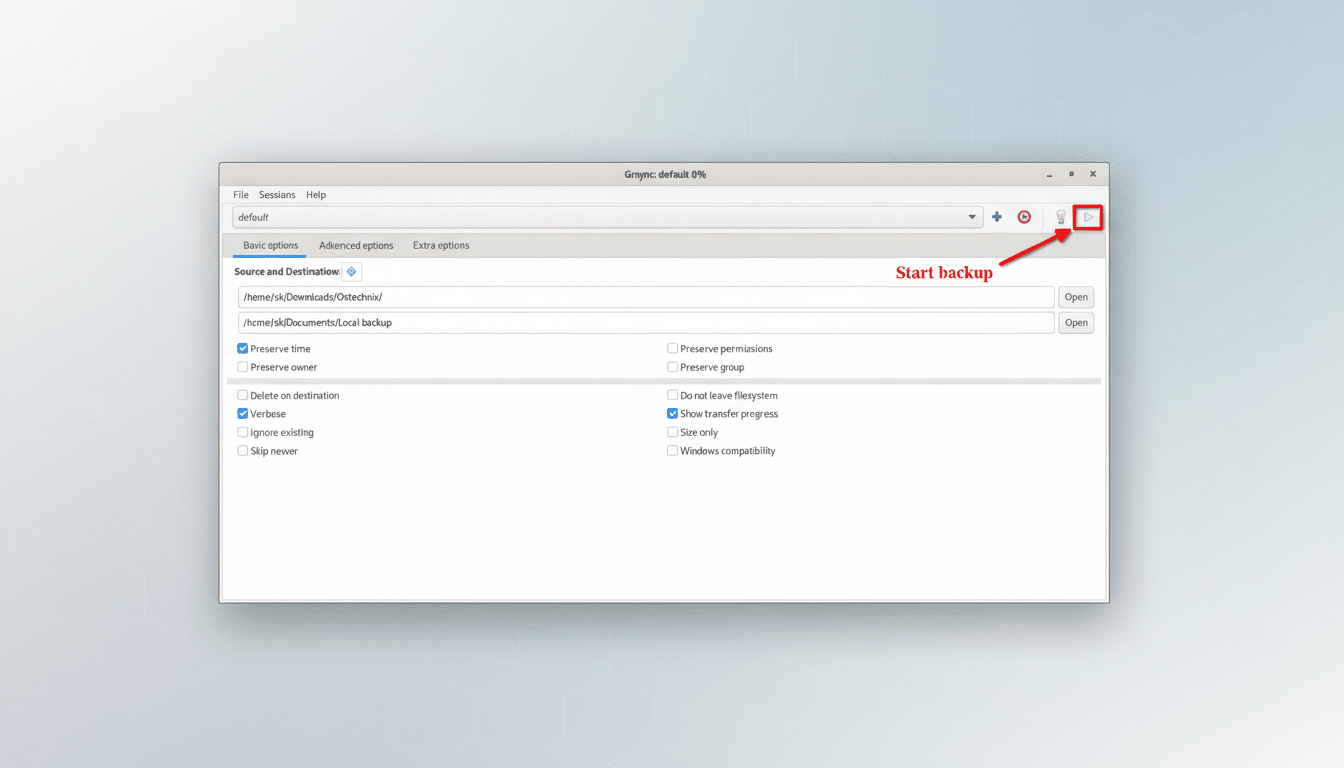Click Open next to the source path

[x=1076, y=297]
